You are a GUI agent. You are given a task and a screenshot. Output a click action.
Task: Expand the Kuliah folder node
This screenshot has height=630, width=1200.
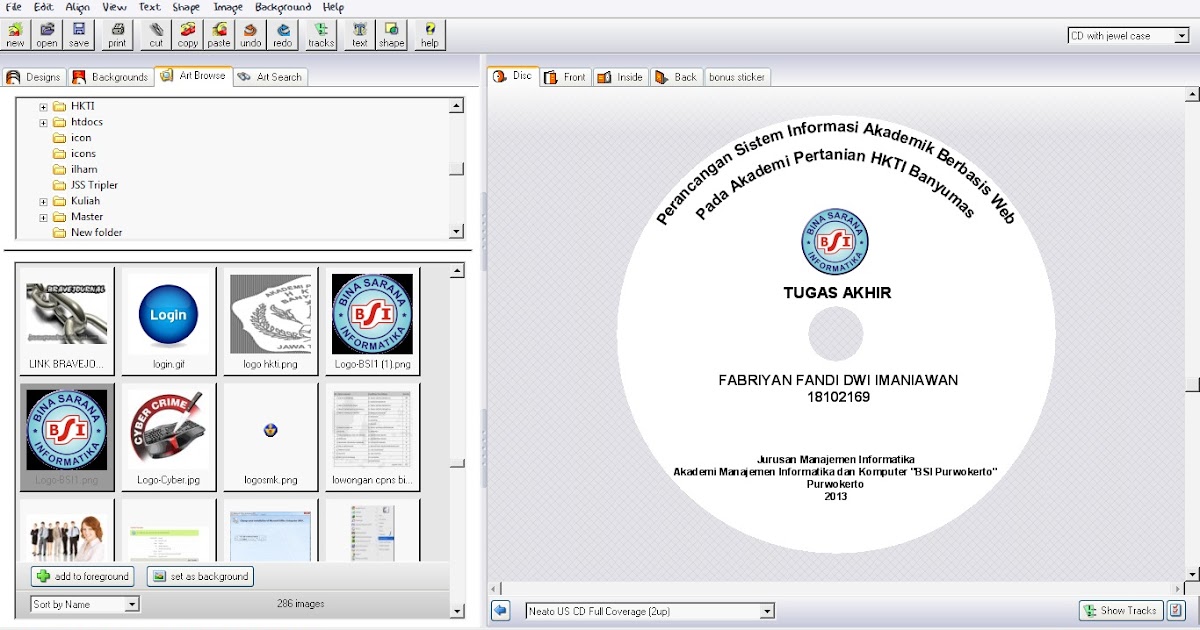44,201
